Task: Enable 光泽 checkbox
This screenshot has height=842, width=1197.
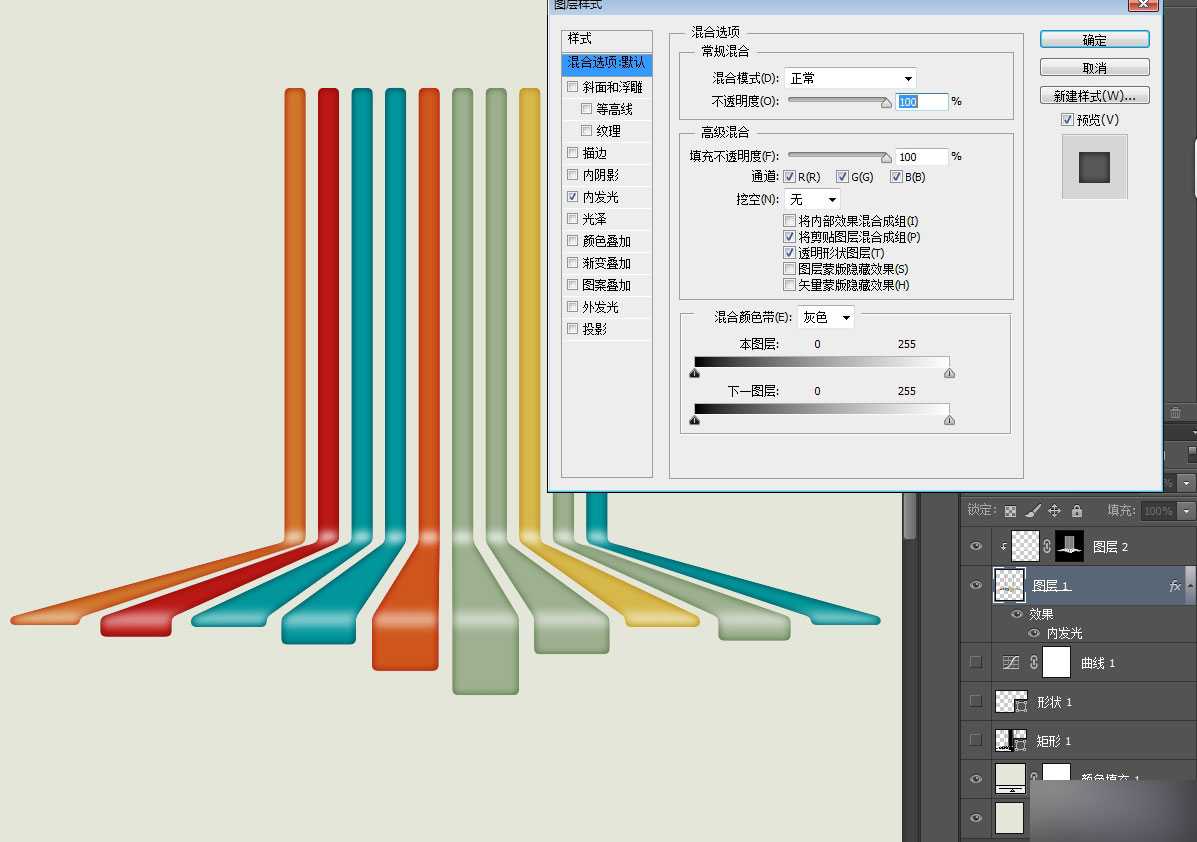Action: click(573, 219)
